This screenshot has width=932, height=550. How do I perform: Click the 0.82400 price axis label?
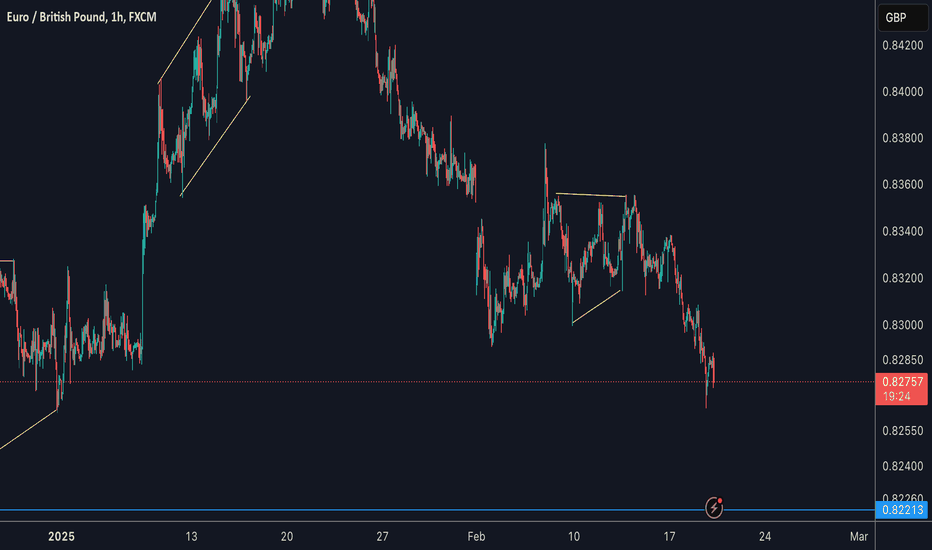click(x=902, y=466)
